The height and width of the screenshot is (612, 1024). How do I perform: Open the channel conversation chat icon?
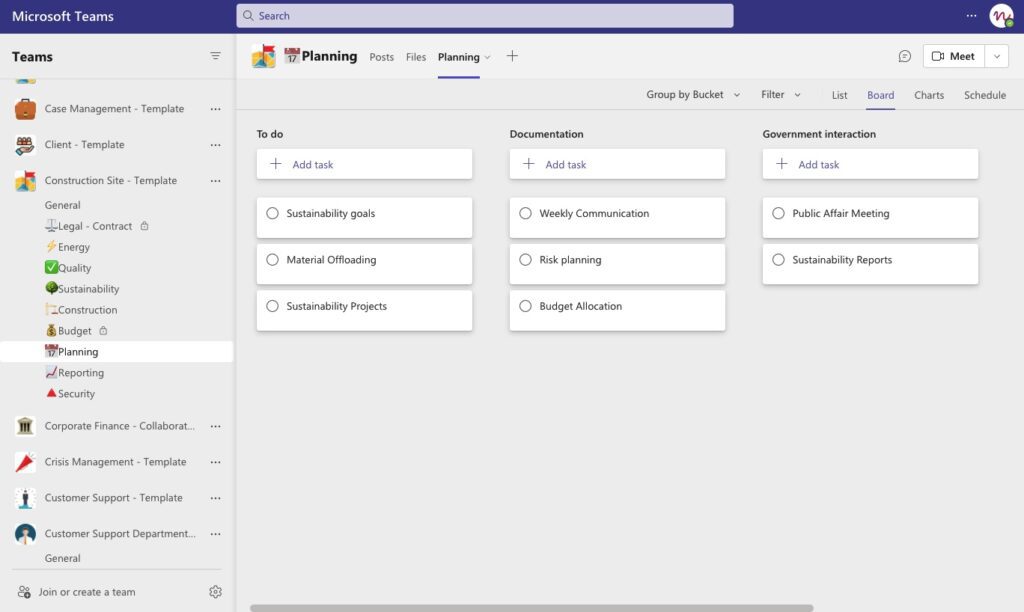point(904,56)
